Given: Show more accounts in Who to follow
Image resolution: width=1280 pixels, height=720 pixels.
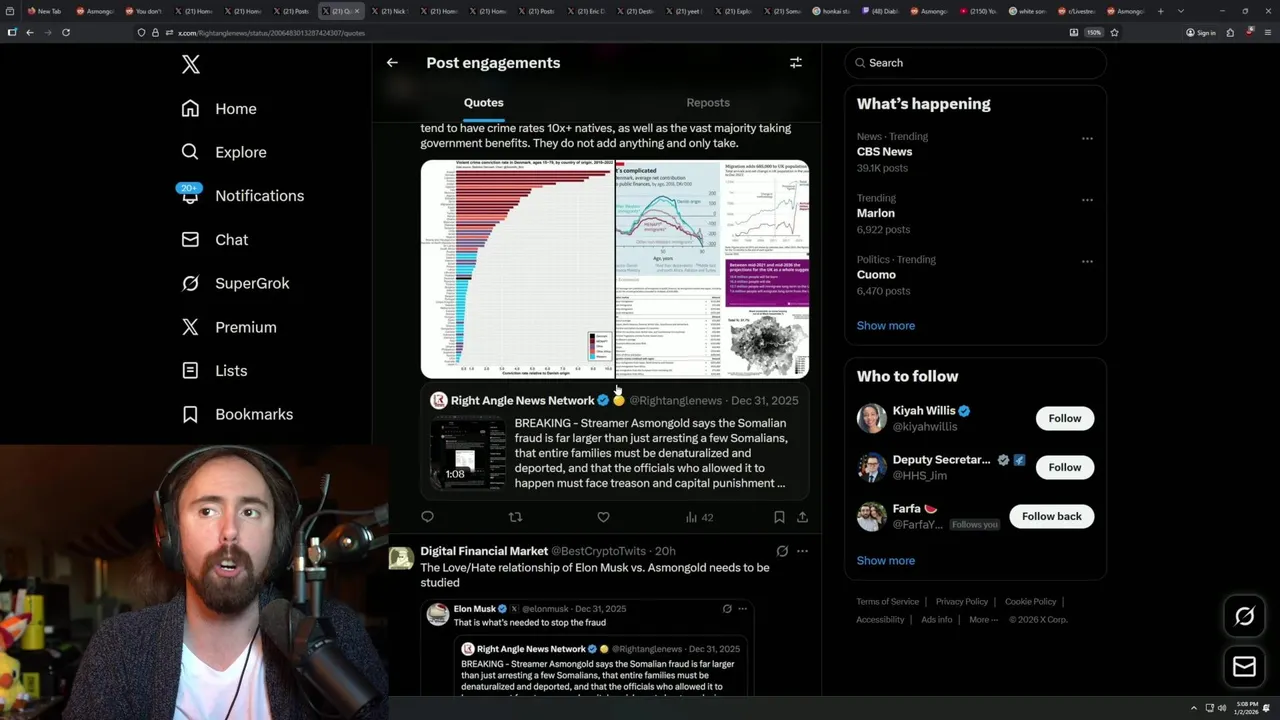Looking at the screenshot, I should 885,560.
